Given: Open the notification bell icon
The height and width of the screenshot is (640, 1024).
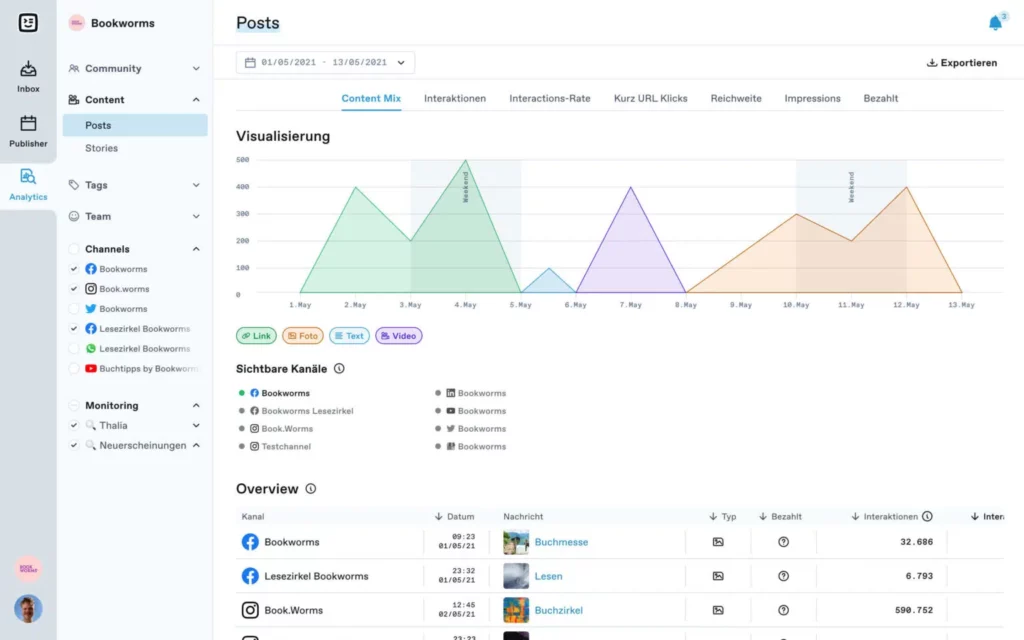Looking at the screenshot, I should coord(995,23).
